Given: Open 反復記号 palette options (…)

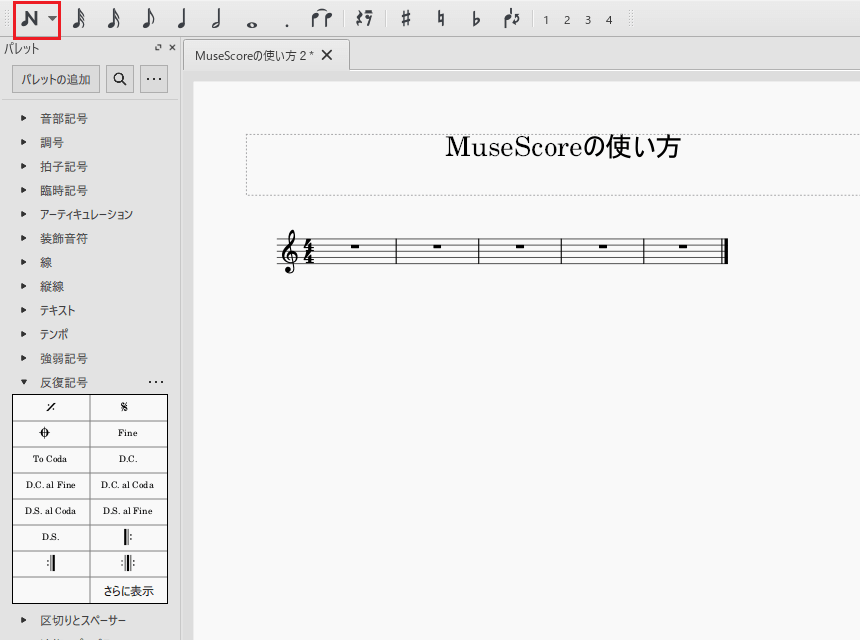Looking at the screenshot, I should point(156,382).
